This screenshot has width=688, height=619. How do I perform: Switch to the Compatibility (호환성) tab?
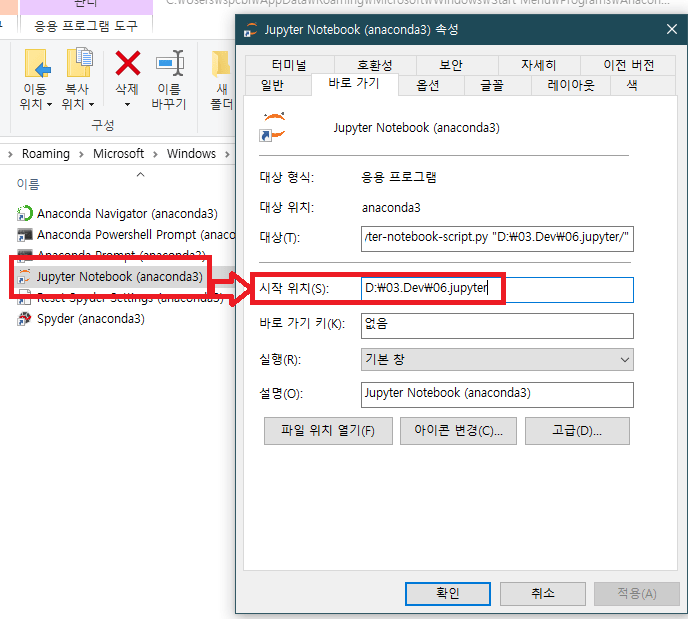(x=375, y=65)
